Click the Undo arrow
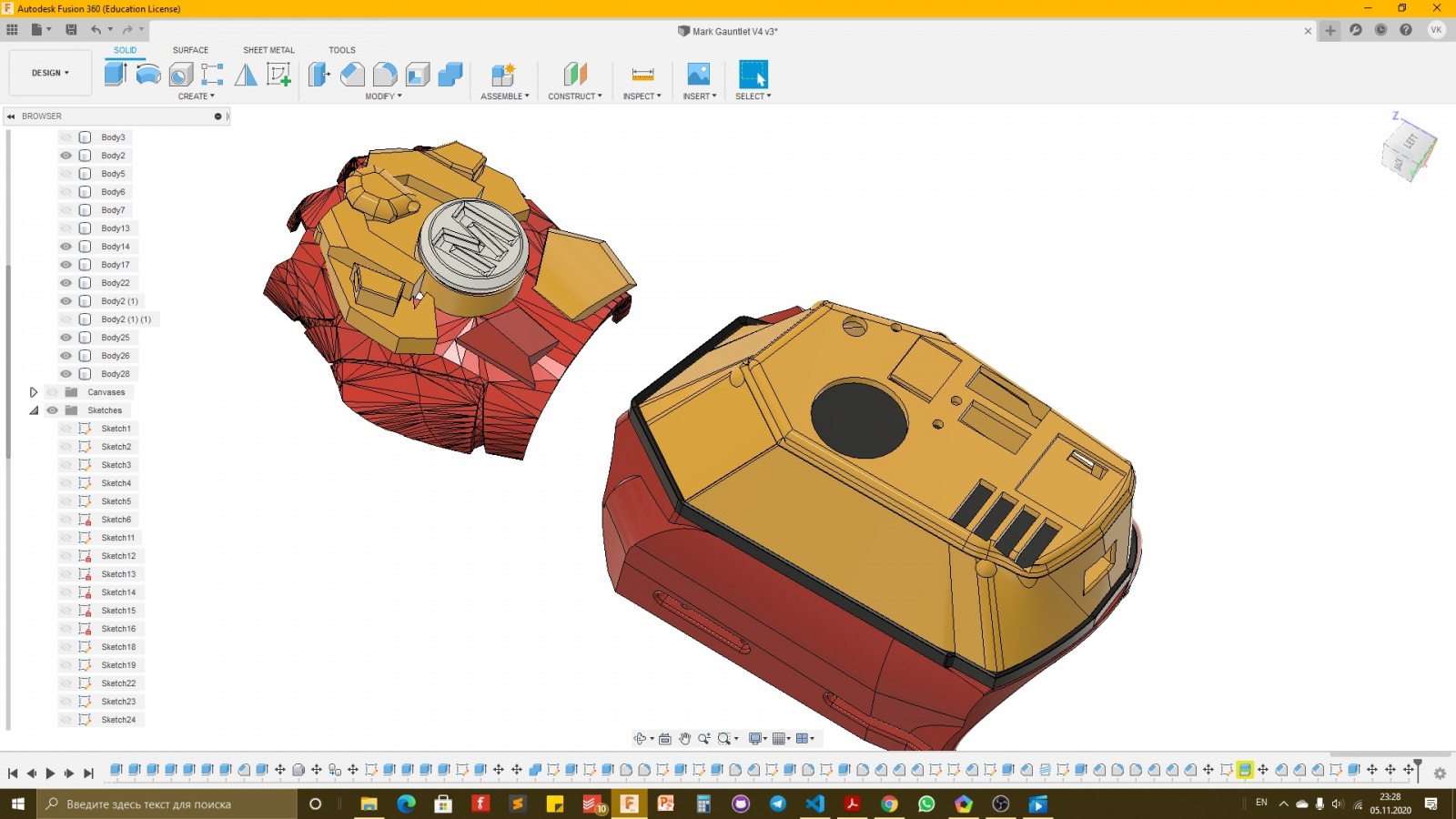 click(96, 30)
